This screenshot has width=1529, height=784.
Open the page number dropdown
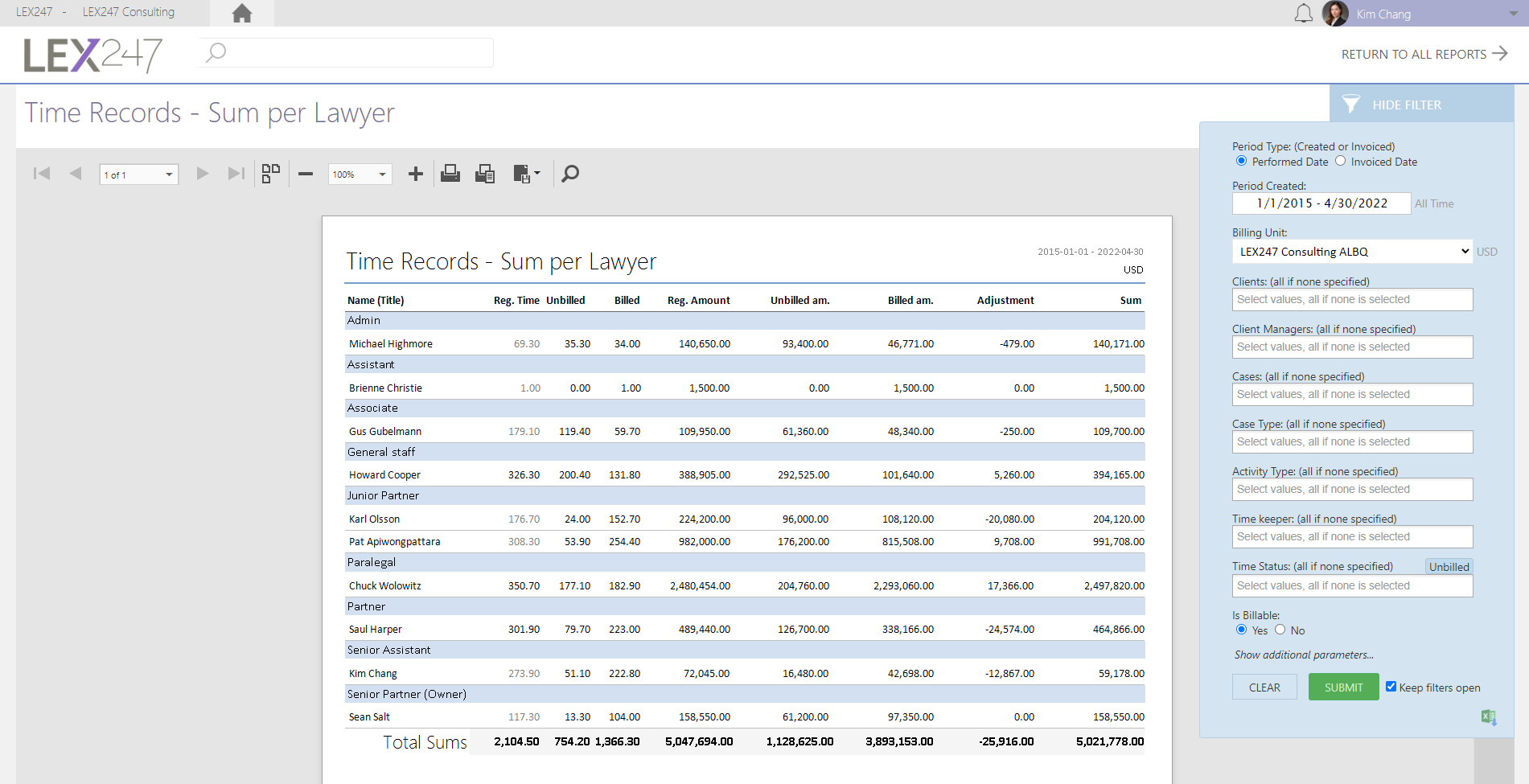[x=138, y=174]
